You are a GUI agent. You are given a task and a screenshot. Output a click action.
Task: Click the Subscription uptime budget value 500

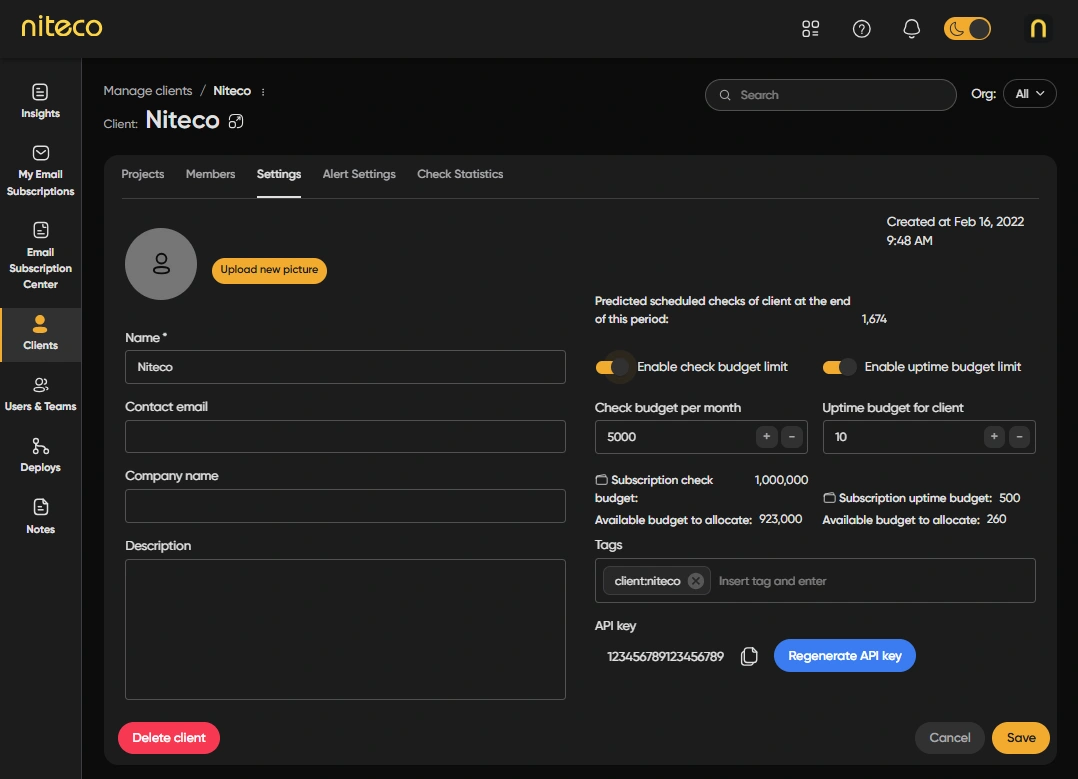click(x=1009, y=498)
